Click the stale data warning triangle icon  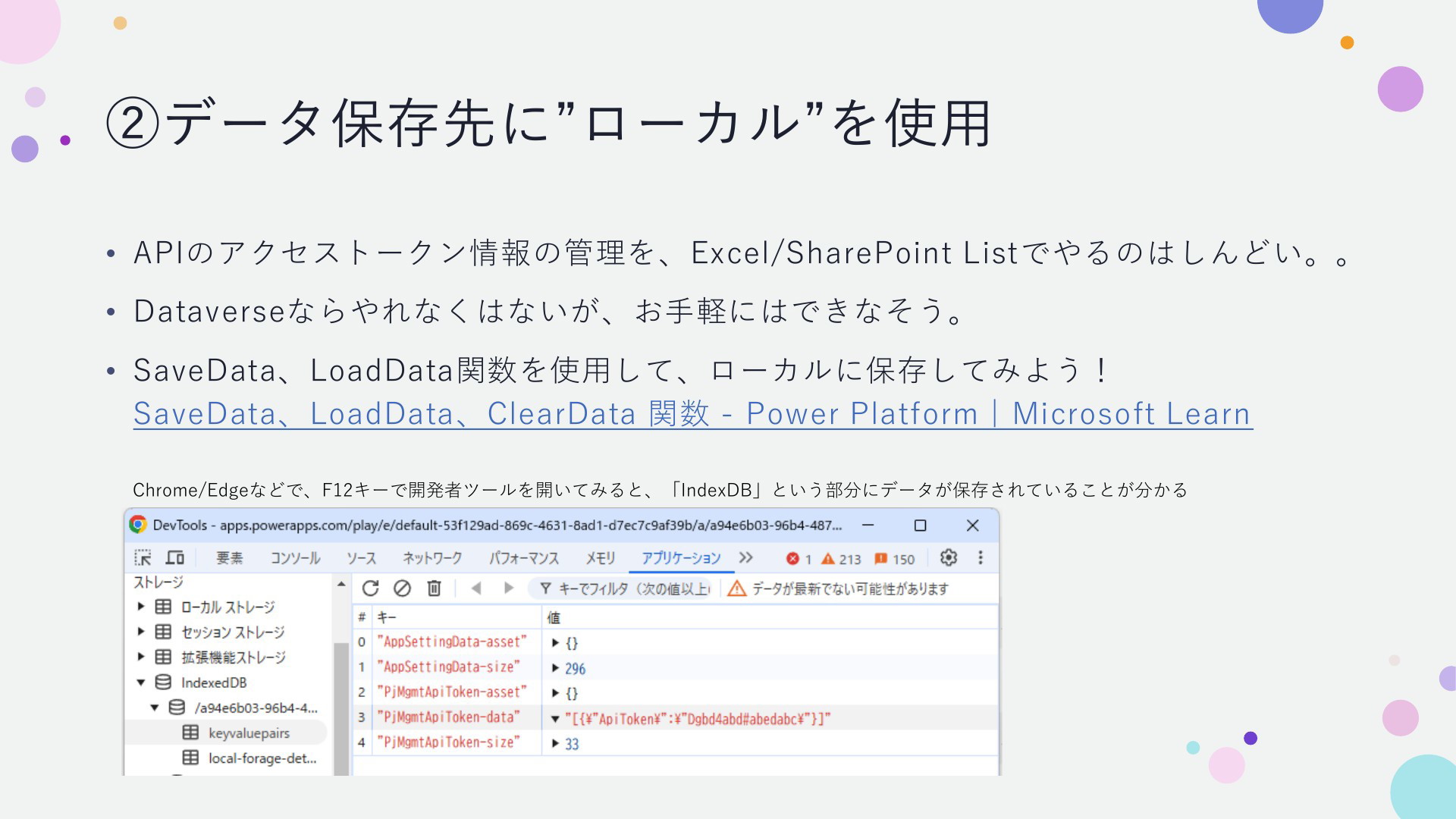coord(736,588)
